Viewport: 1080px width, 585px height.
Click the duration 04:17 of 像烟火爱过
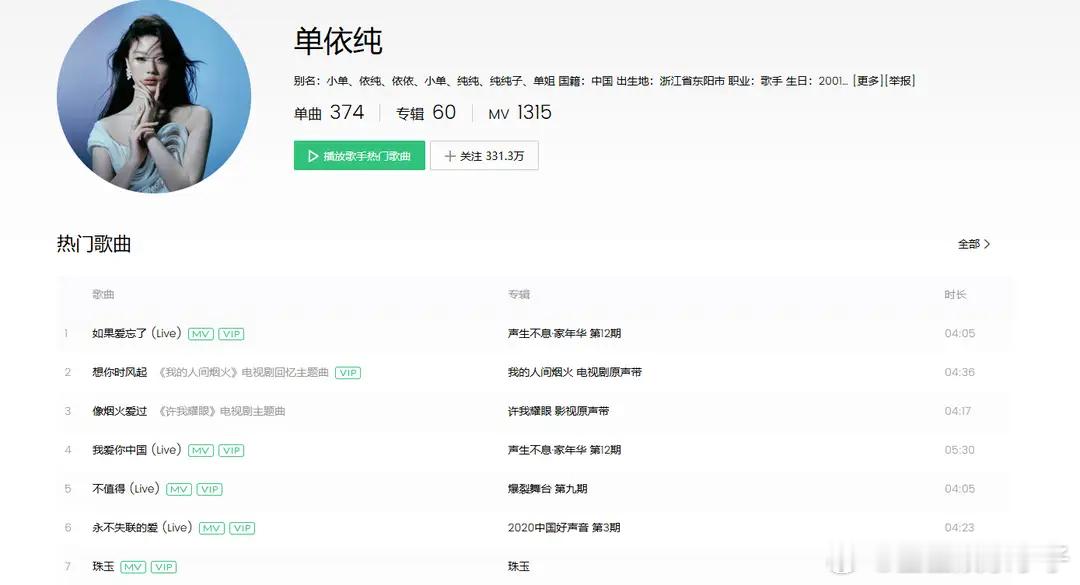[957, 411]
